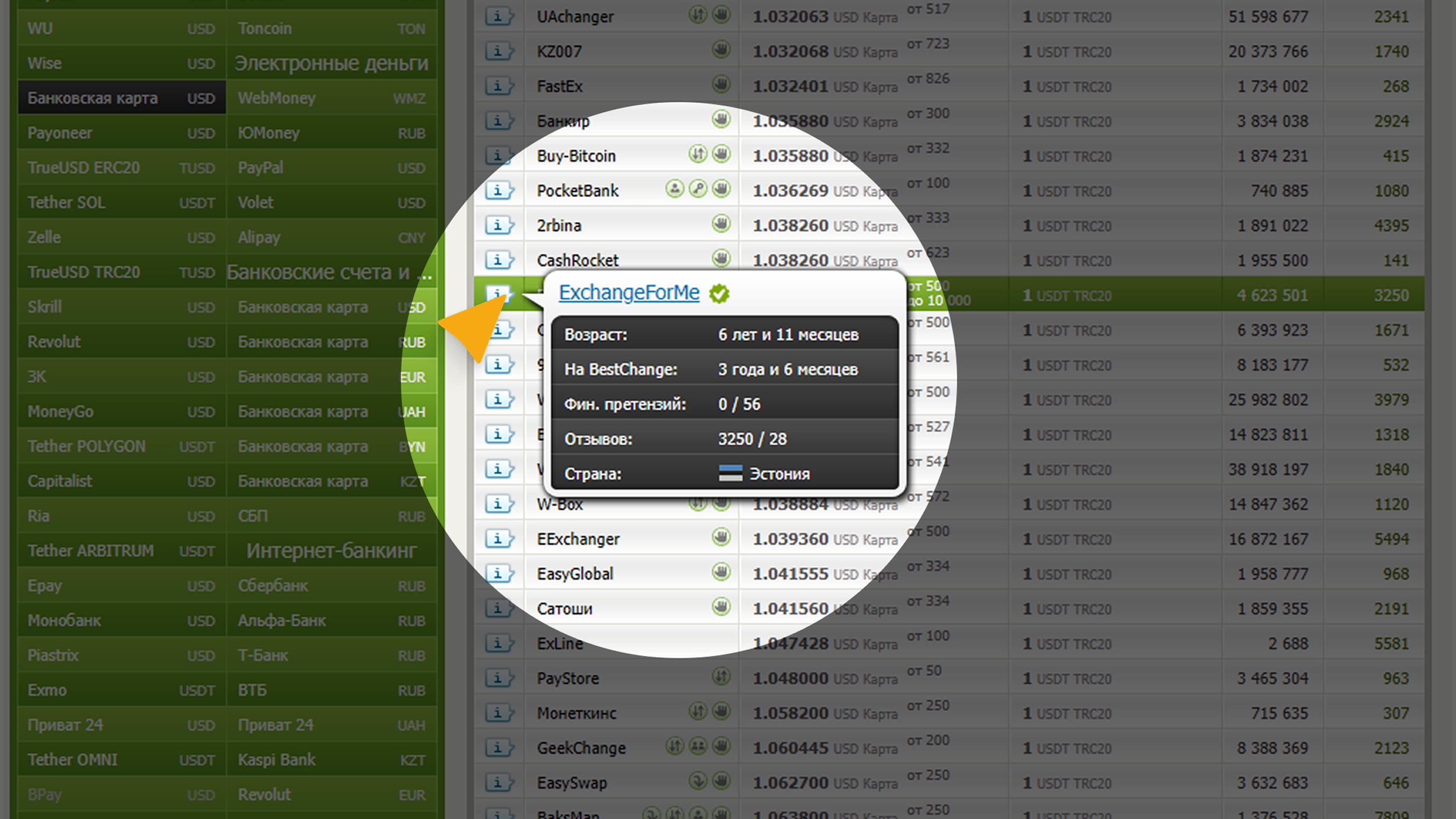The image size is (1456, 819).
Task: Pick Revolut USD in give column
Action: click(121, 342)
